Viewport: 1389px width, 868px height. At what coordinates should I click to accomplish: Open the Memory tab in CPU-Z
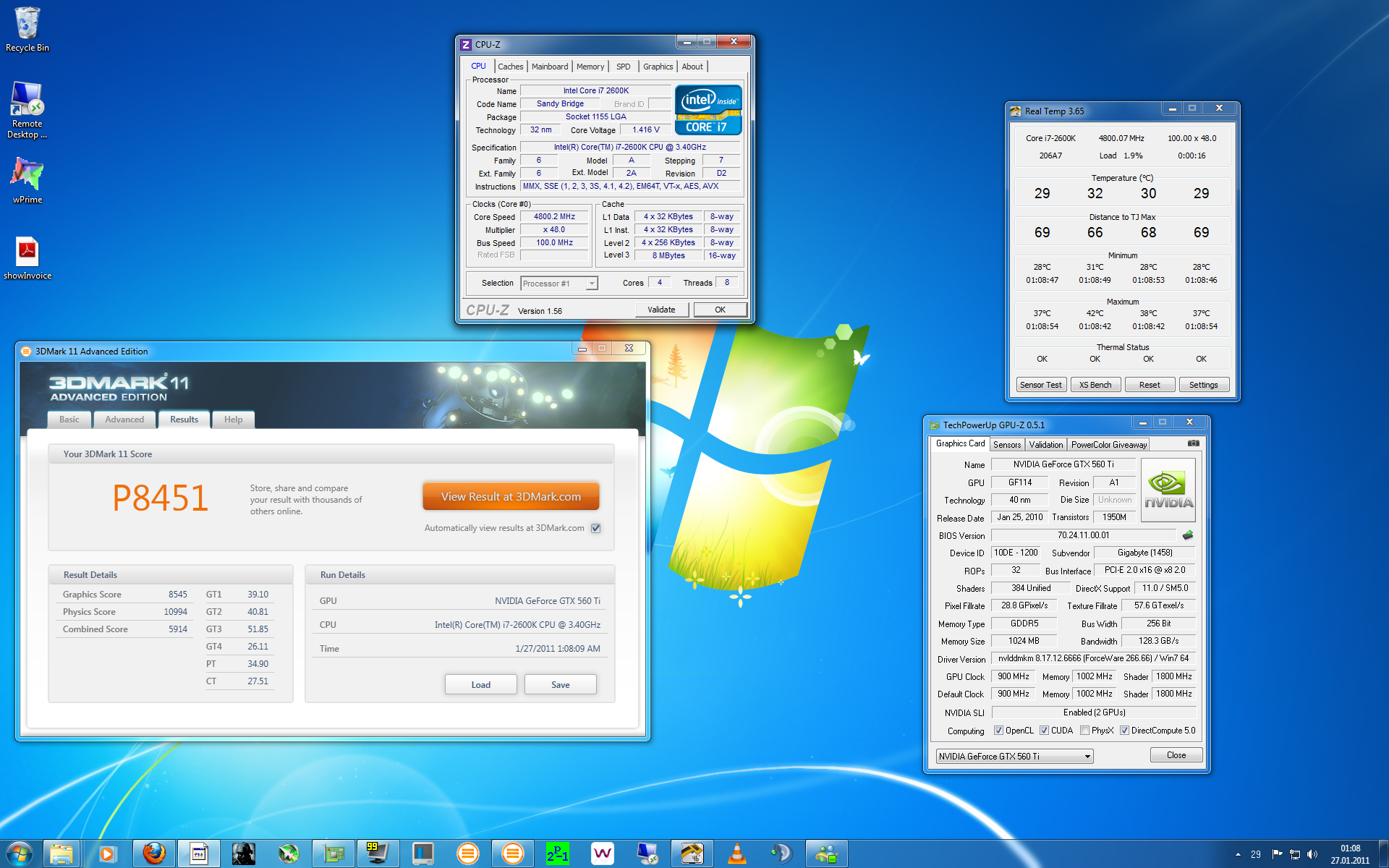(590, 67)
